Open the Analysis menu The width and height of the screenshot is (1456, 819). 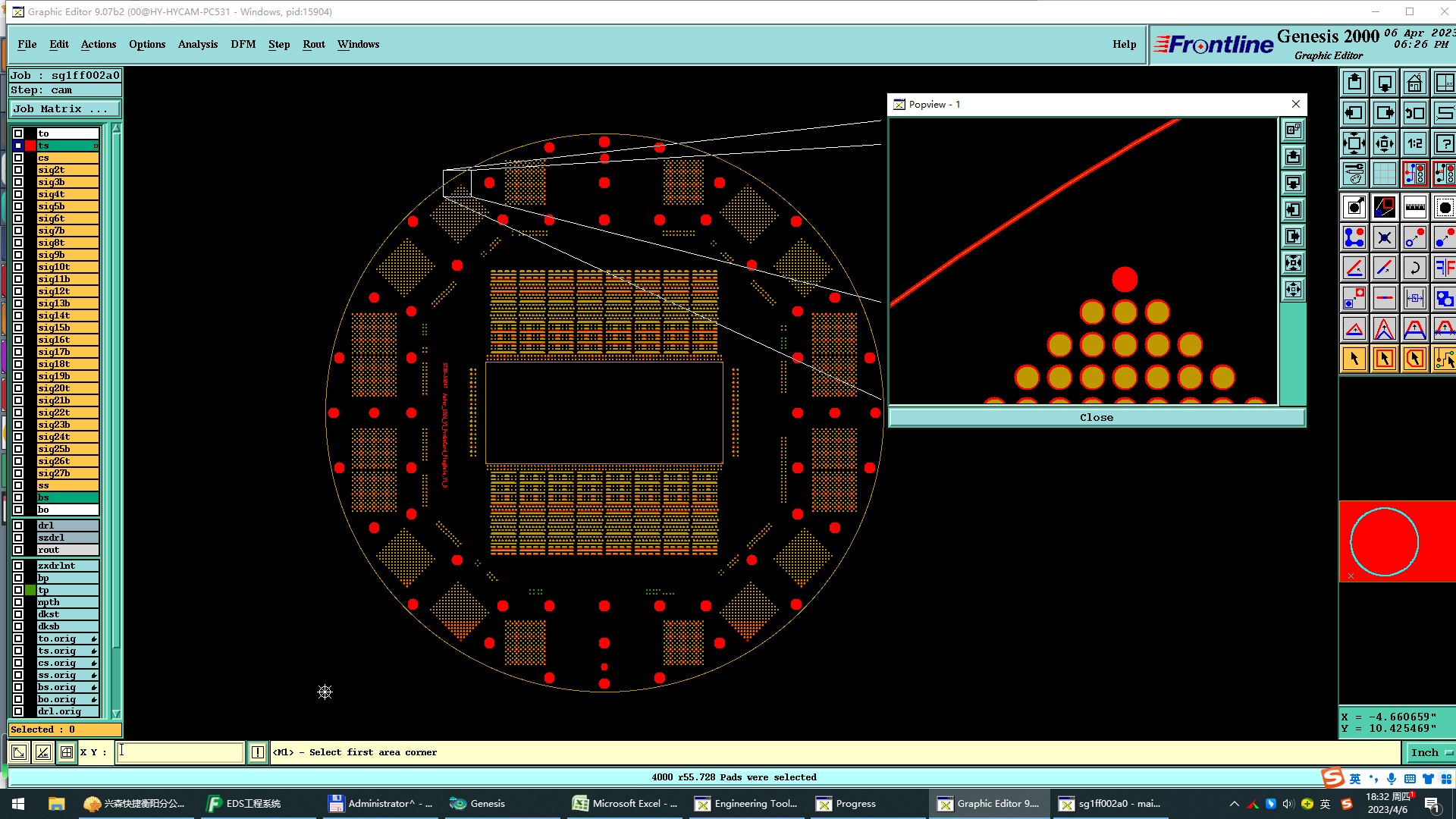[x=198, y=44]
